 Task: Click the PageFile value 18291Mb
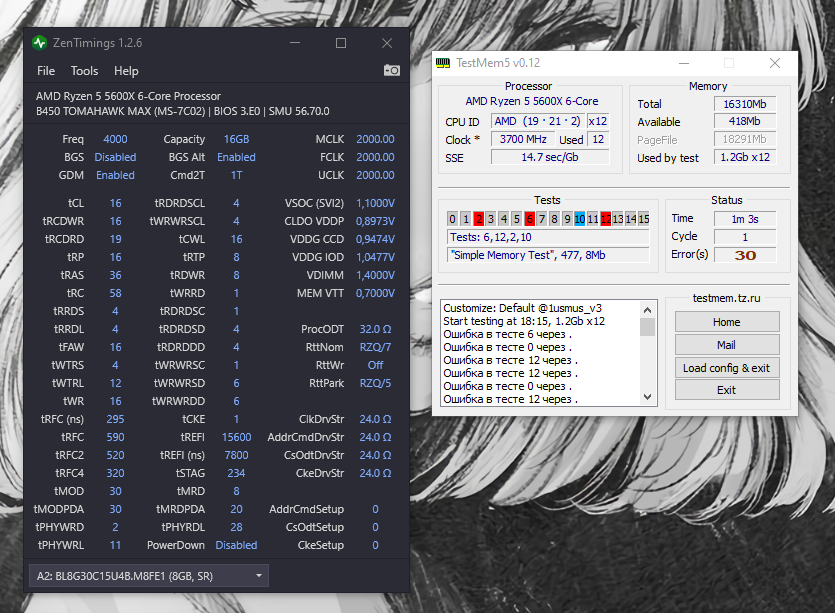point(745,140)
